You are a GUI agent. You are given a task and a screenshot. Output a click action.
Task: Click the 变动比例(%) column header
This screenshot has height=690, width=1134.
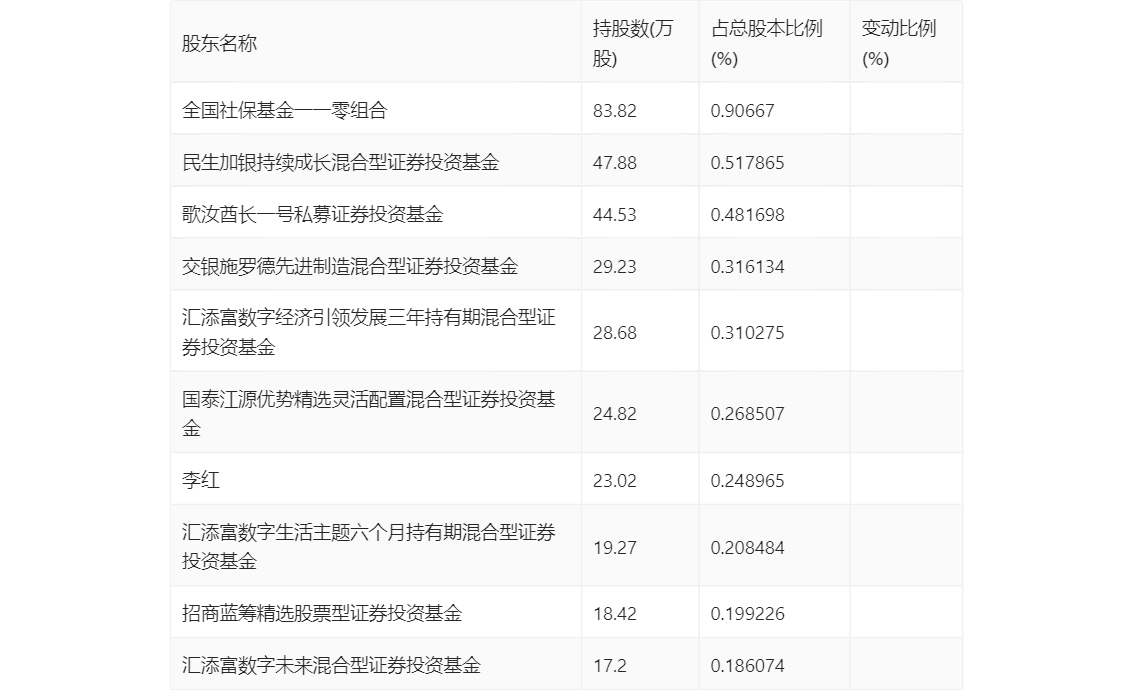898,43
